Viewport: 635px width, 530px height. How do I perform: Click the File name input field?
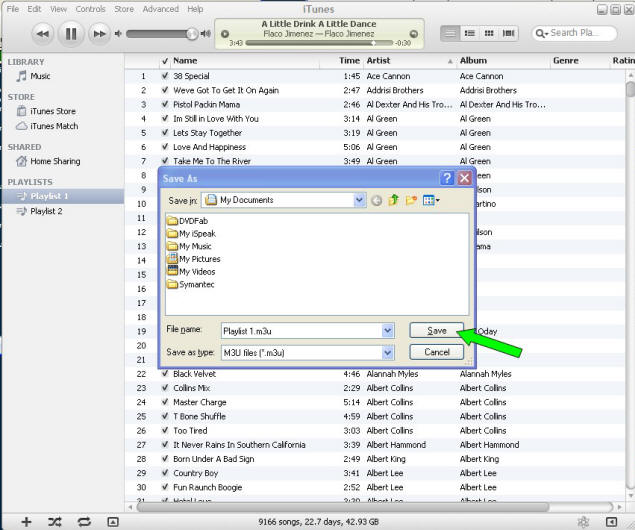pyautogui.click(x=302, y=331)
